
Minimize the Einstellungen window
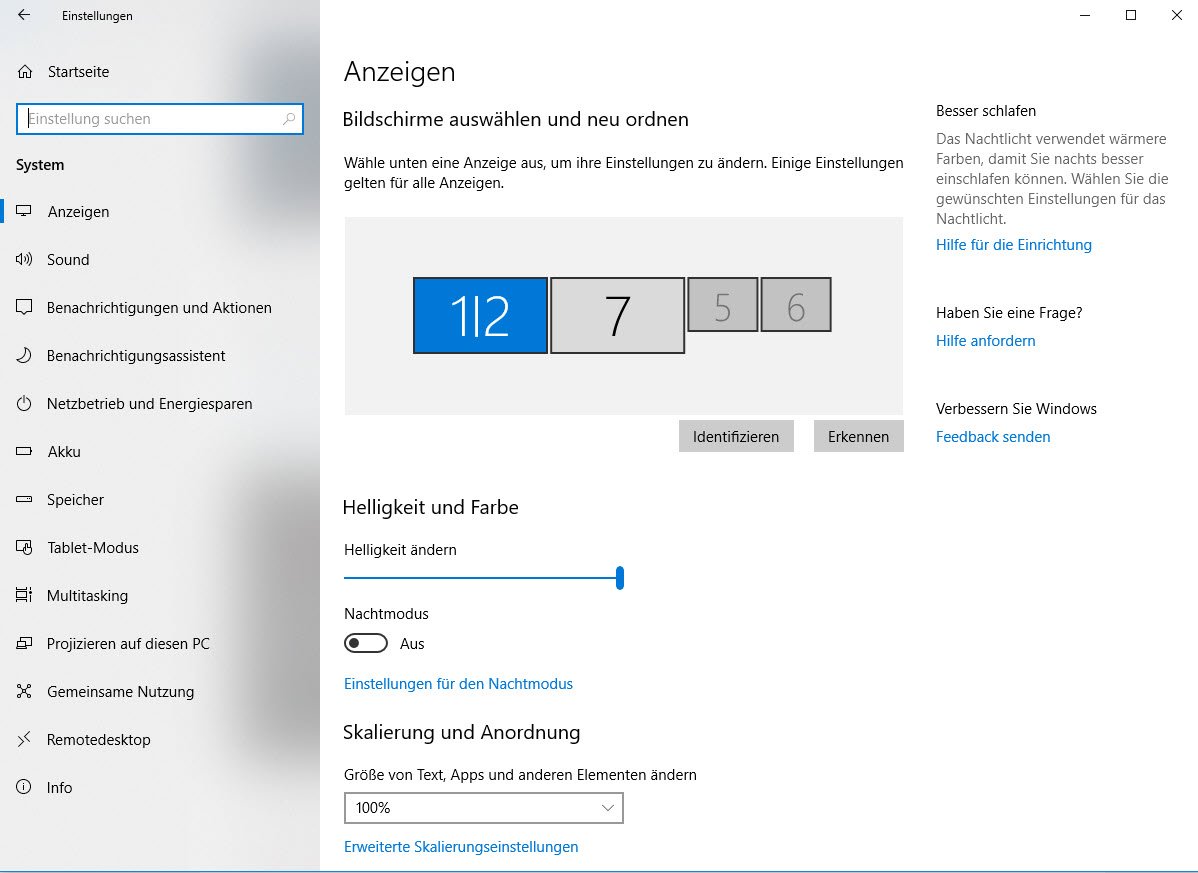tap(1085, 15)
